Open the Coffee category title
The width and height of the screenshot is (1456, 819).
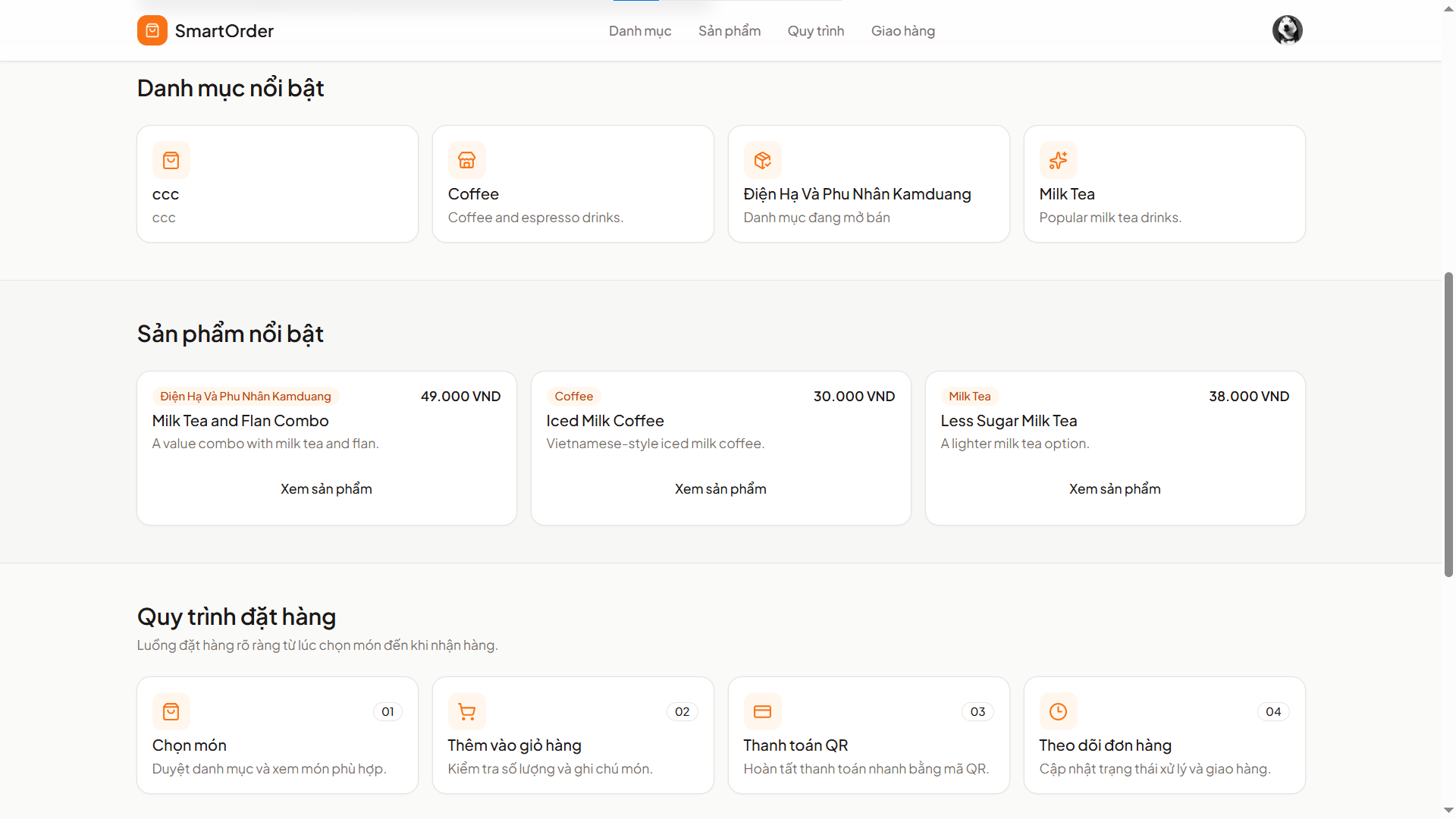tap(473, 194)
